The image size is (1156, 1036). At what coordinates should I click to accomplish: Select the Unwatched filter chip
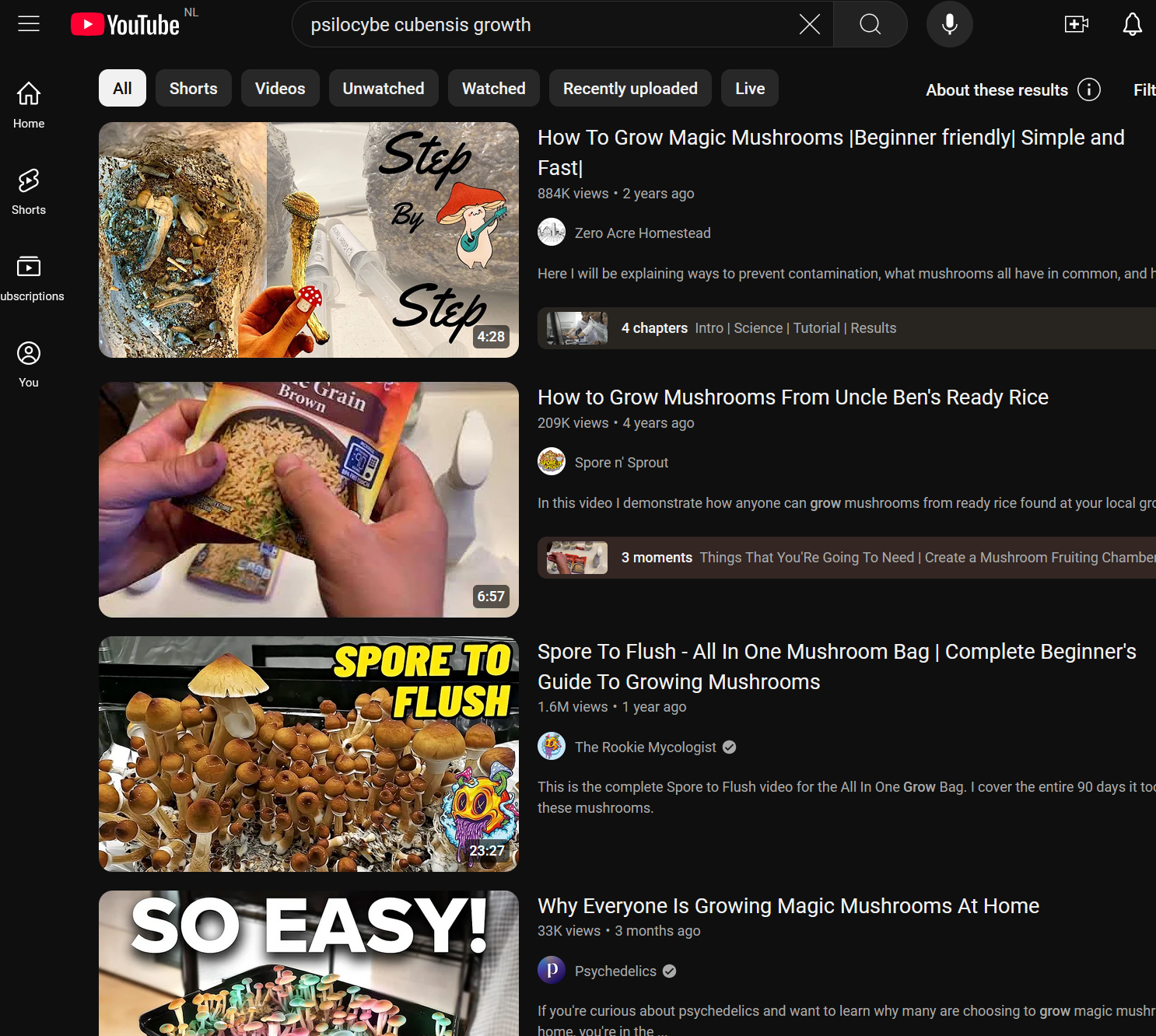tap(383, 89)
